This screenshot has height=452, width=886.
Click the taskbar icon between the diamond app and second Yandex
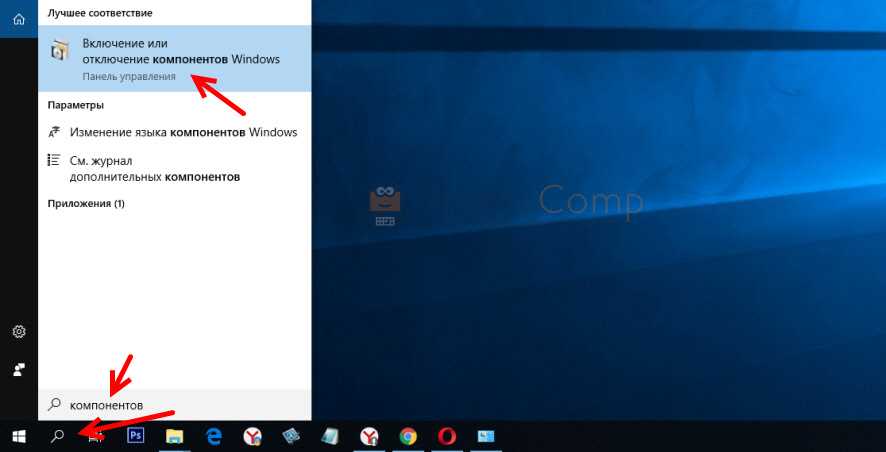[331, 436]
